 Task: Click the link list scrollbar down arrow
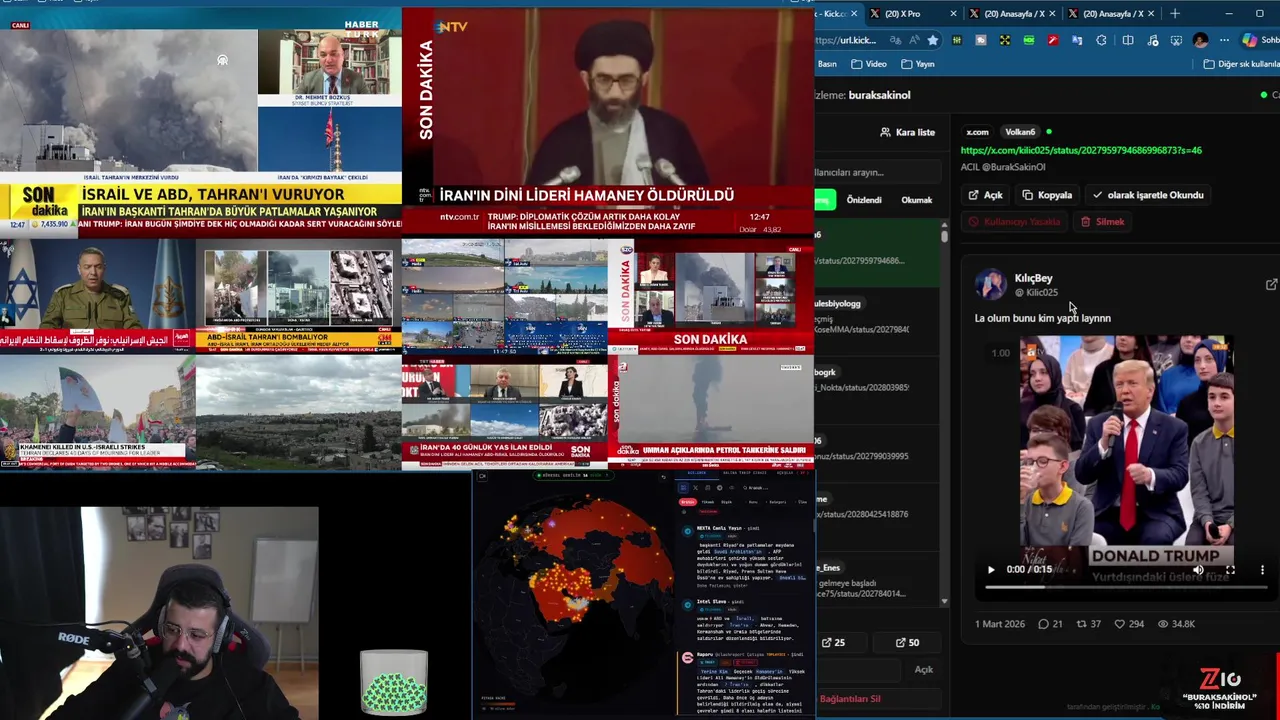click(944, 602)
